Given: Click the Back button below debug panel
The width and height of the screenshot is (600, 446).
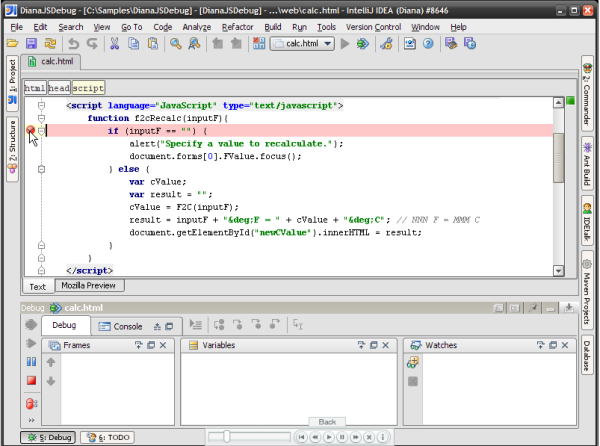Looking at the screenshot, I should pos(327,421).
